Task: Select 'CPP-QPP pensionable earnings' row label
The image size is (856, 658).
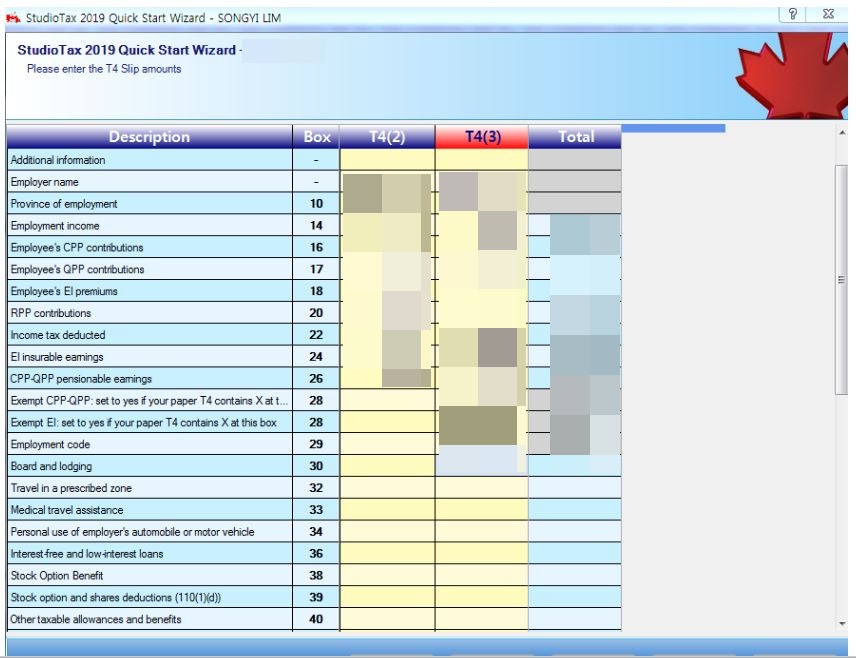Action: click(81, 378)
